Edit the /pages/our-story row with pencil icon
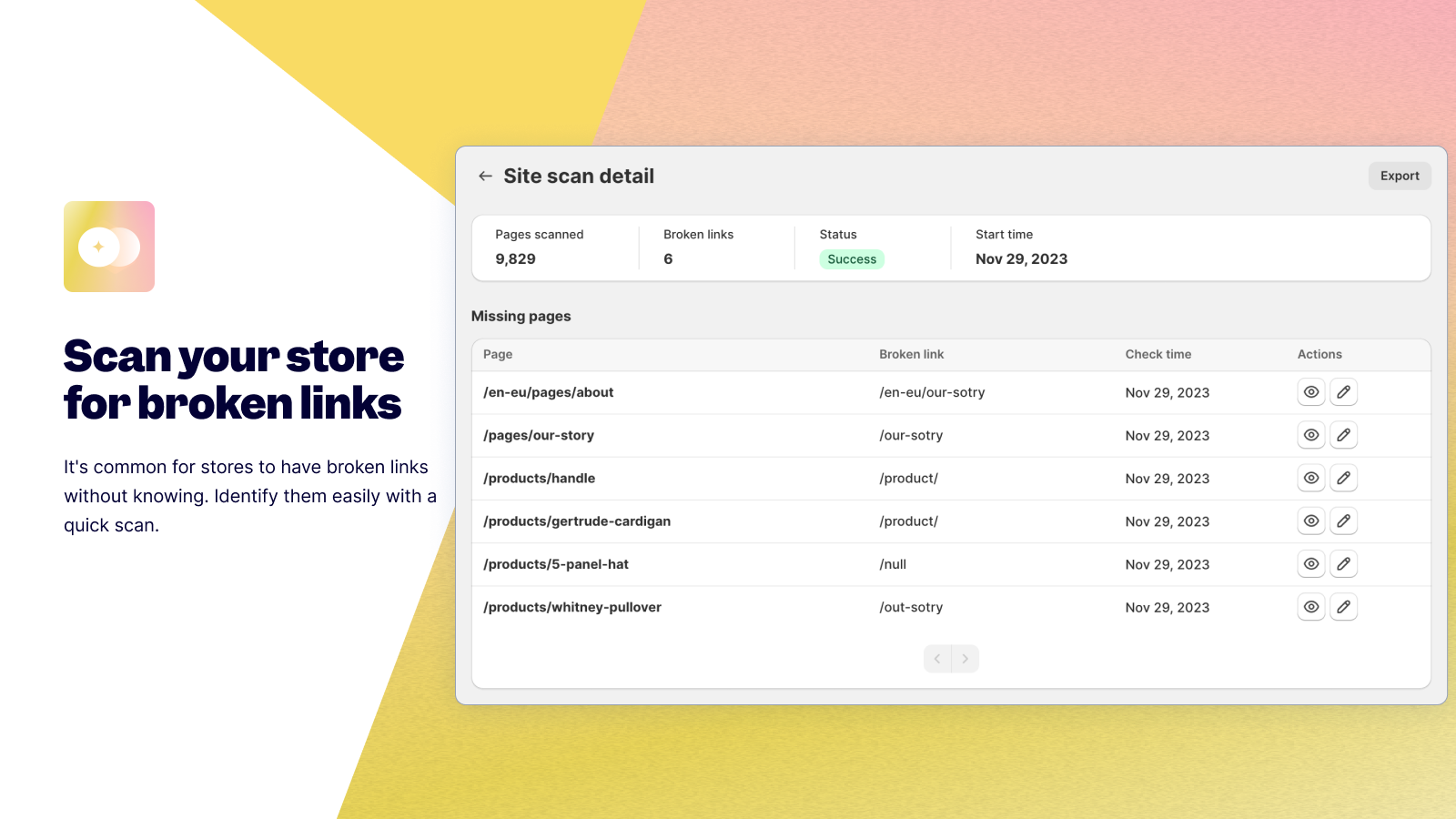Image resolution: width=1456 pixels, height=819 pixels. coord(1343,435)
